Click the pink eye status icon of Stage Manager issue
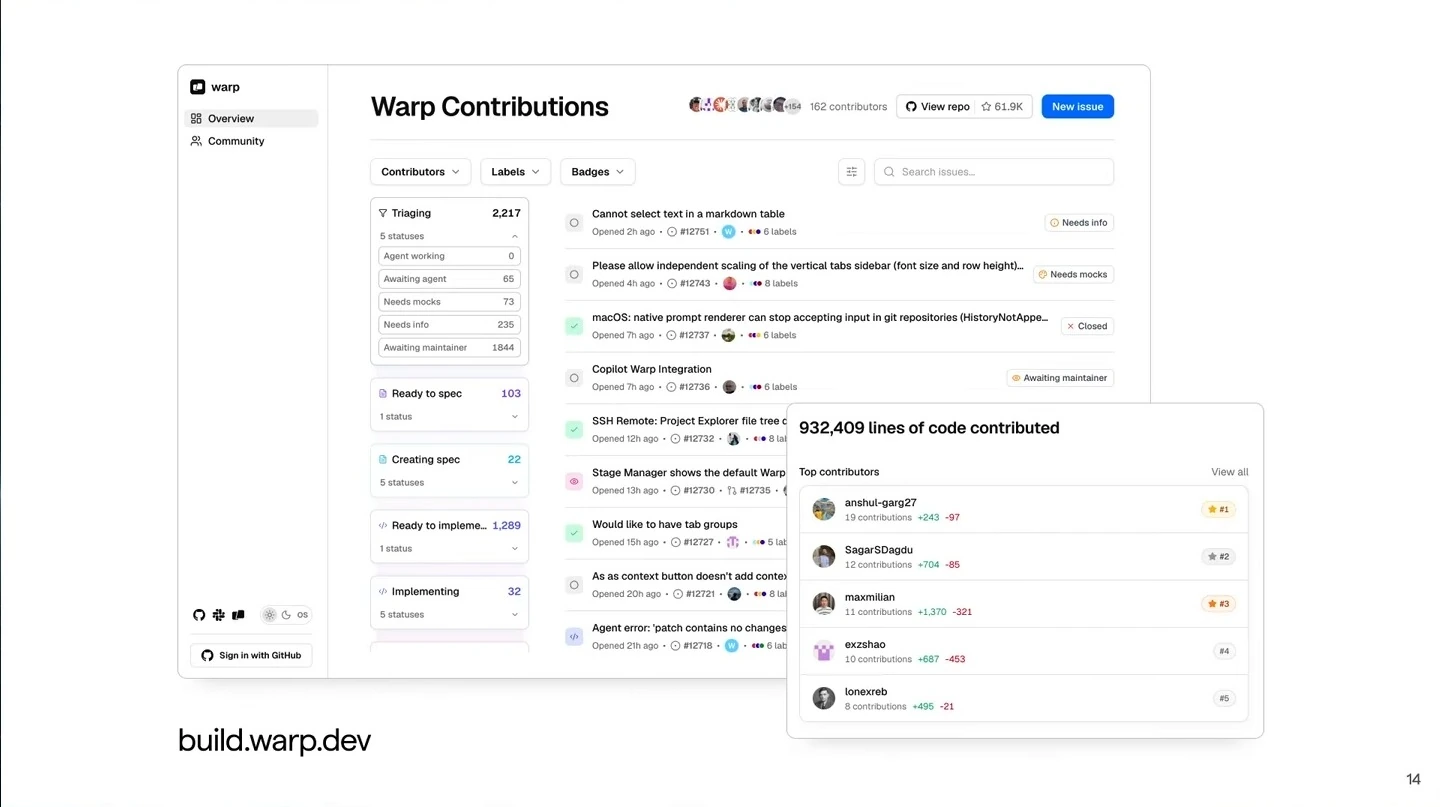The image size is (1440, 807). pos(574,481)
